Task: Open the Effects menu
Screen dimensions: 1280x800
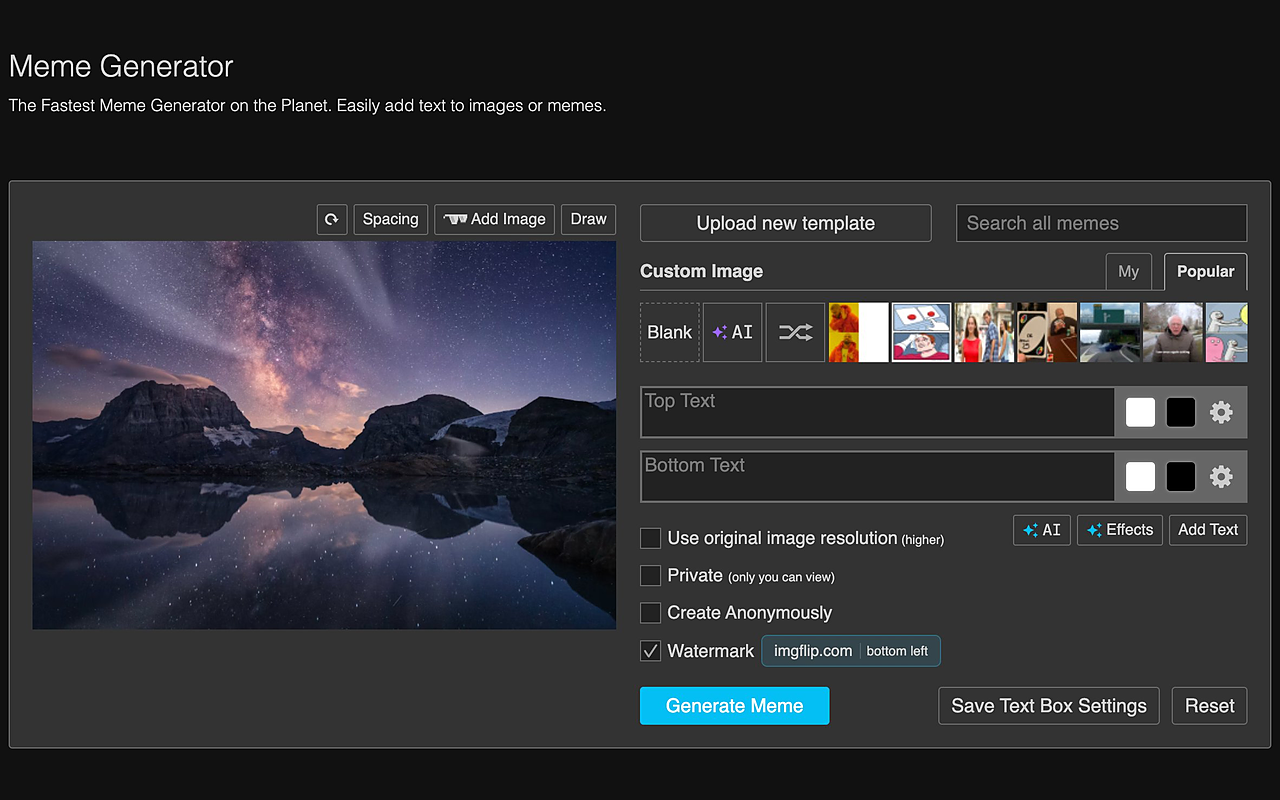Action: 1120,530
